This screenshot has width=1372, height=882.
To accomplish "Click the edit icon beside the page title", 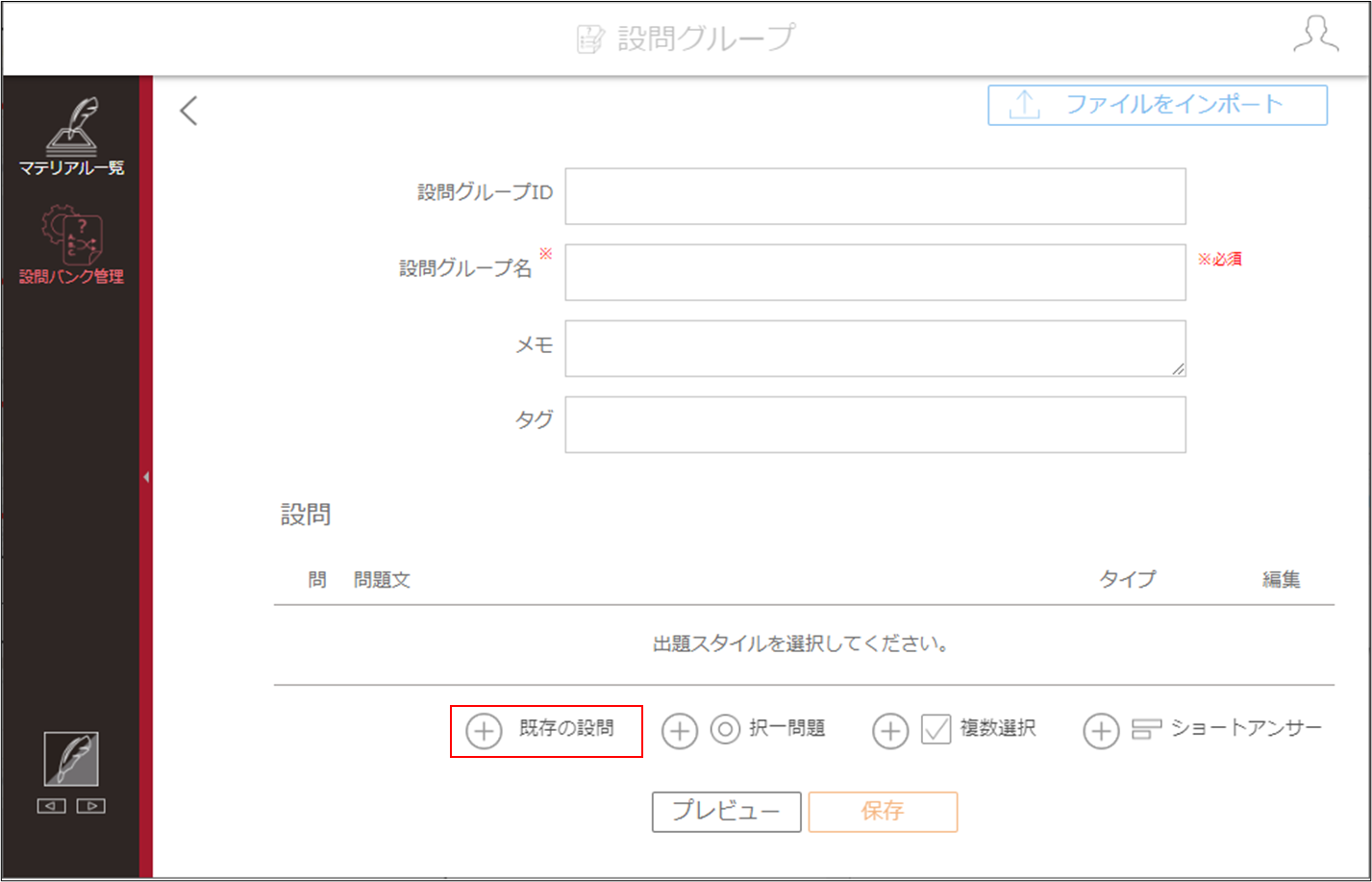I will (x=589, y=39).
